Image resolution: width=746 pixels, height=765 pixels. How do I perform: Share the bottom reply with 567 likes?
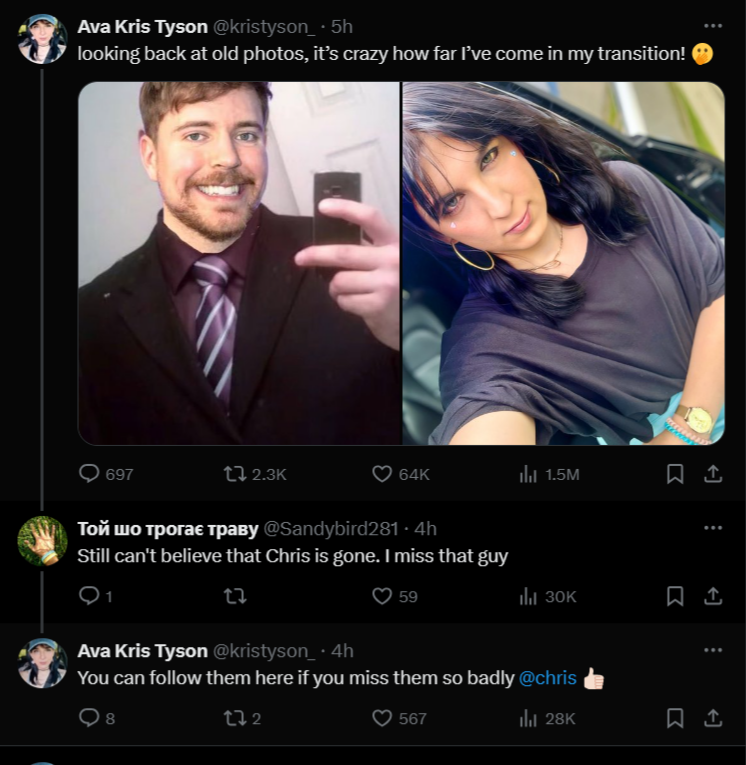click(713, 718)
